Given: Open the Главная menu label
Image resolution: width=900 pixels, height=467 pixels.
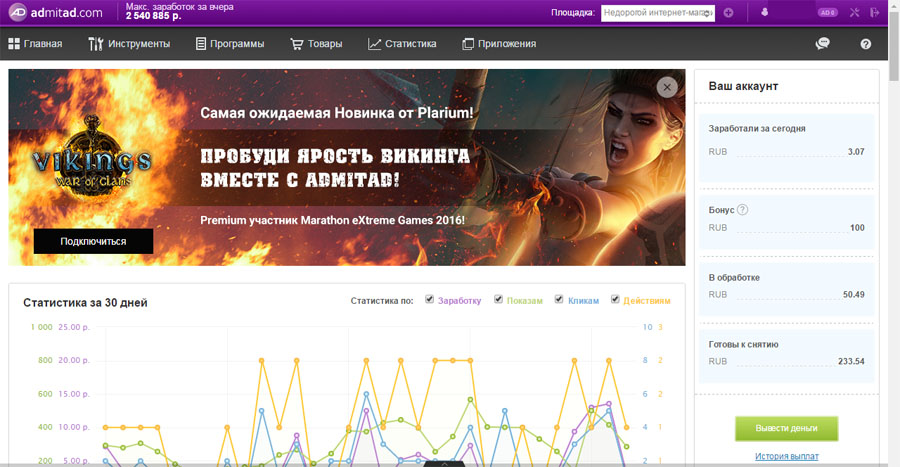Looking at the screenshot, I should 43,44.
